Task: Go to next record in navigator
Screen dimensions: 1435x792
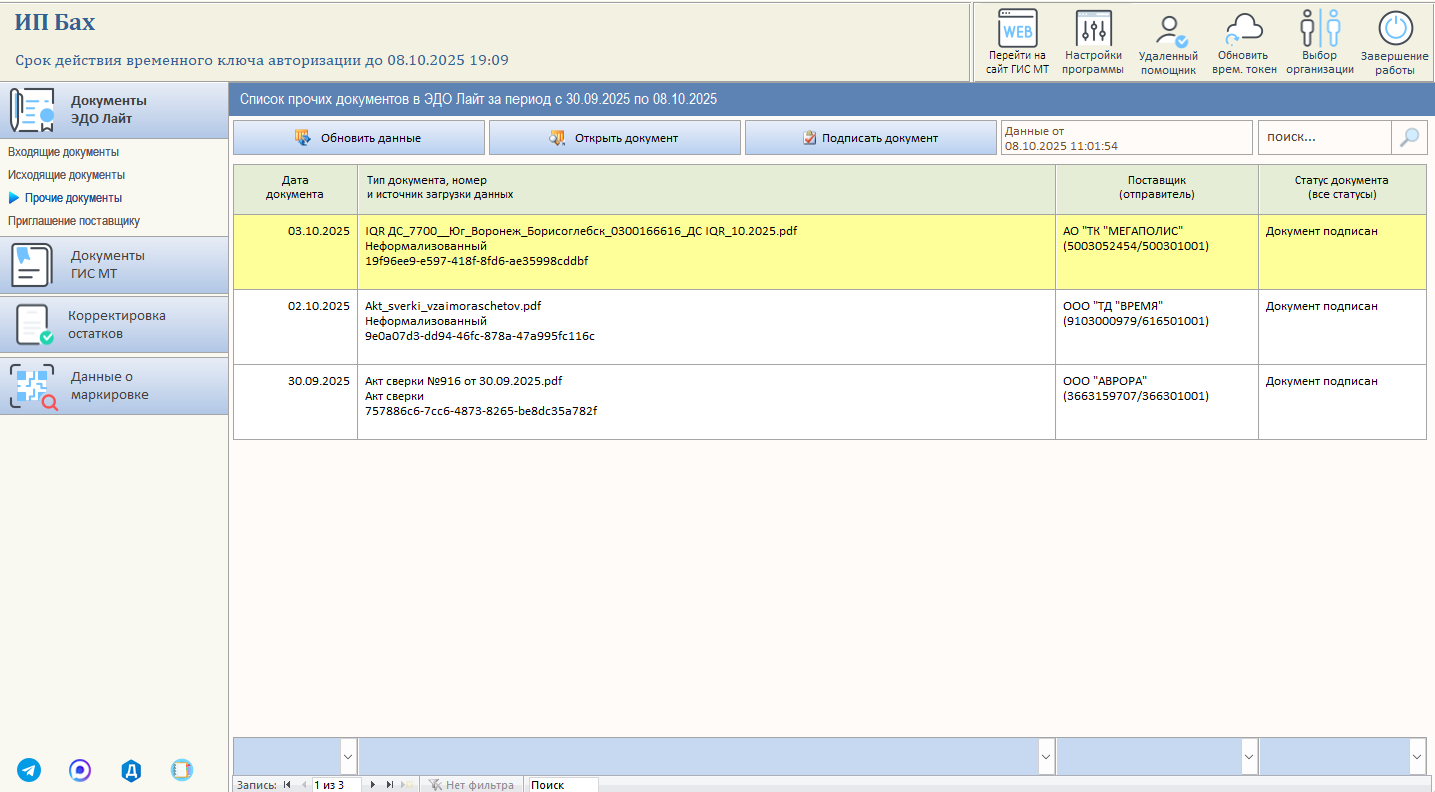Action: coord(373,785)
